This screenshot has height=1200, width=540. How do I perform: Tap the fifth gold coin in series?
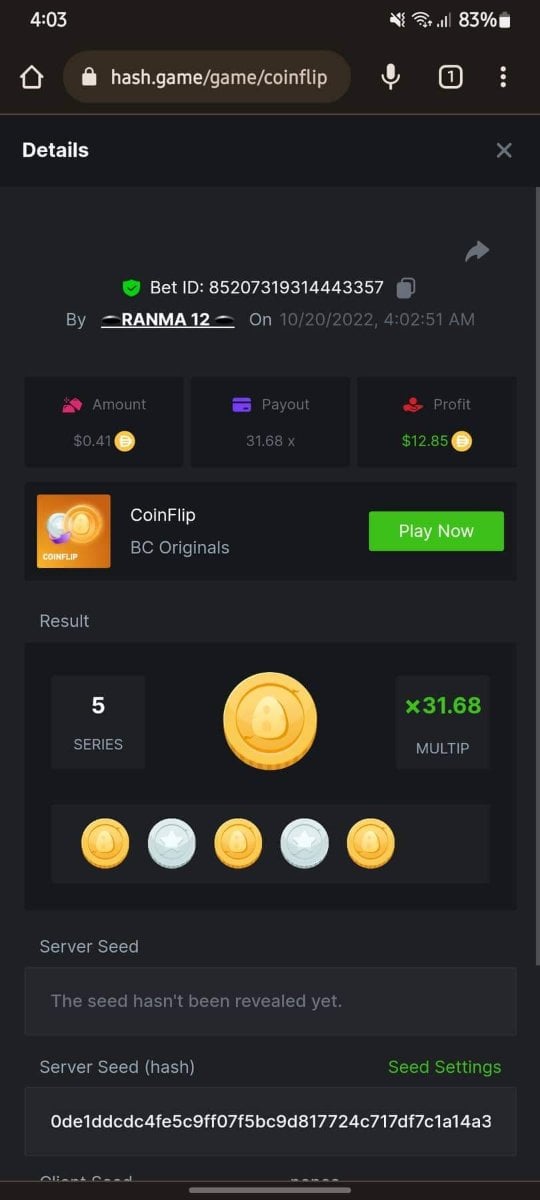371,843
